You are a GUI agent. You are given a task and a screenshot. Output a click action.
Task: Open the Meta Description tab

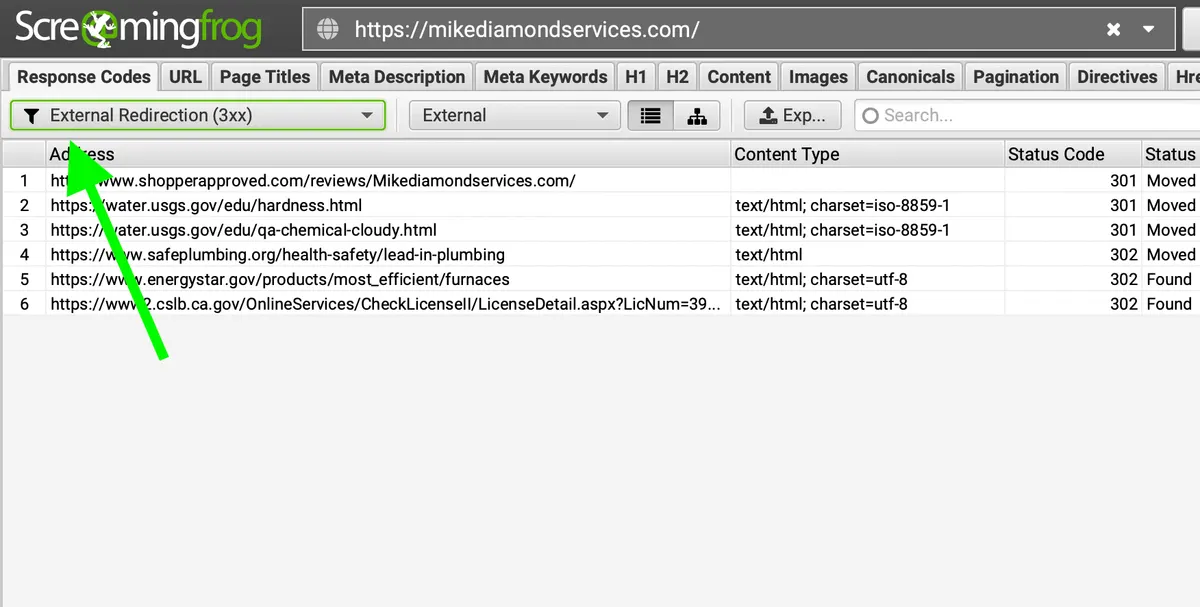tap(397, 77)
